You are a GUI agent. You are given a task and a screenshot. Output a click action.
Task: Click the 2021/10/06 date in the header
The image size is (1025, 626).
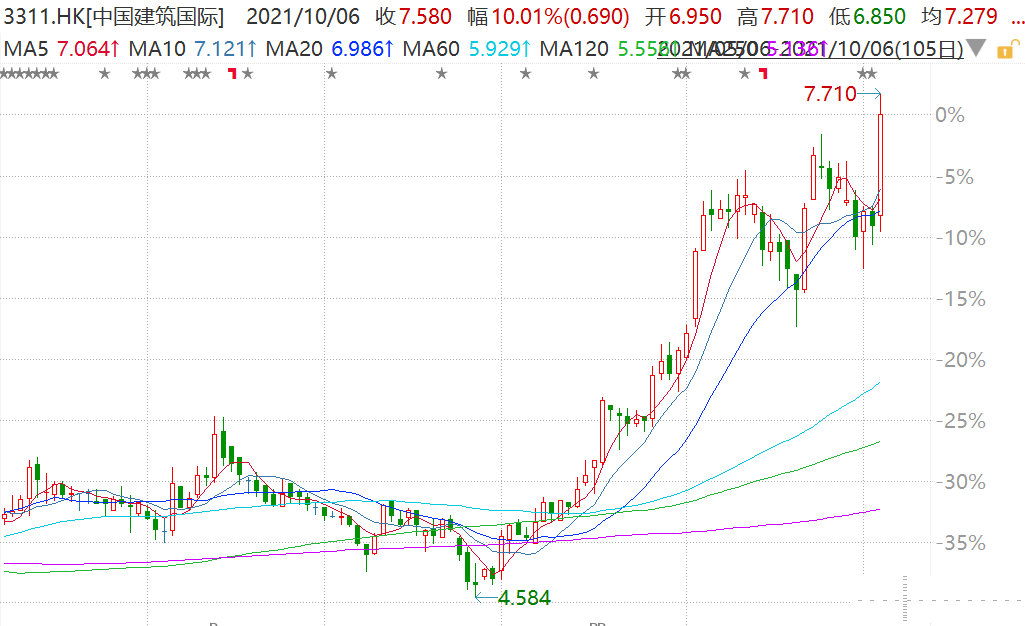303,16
